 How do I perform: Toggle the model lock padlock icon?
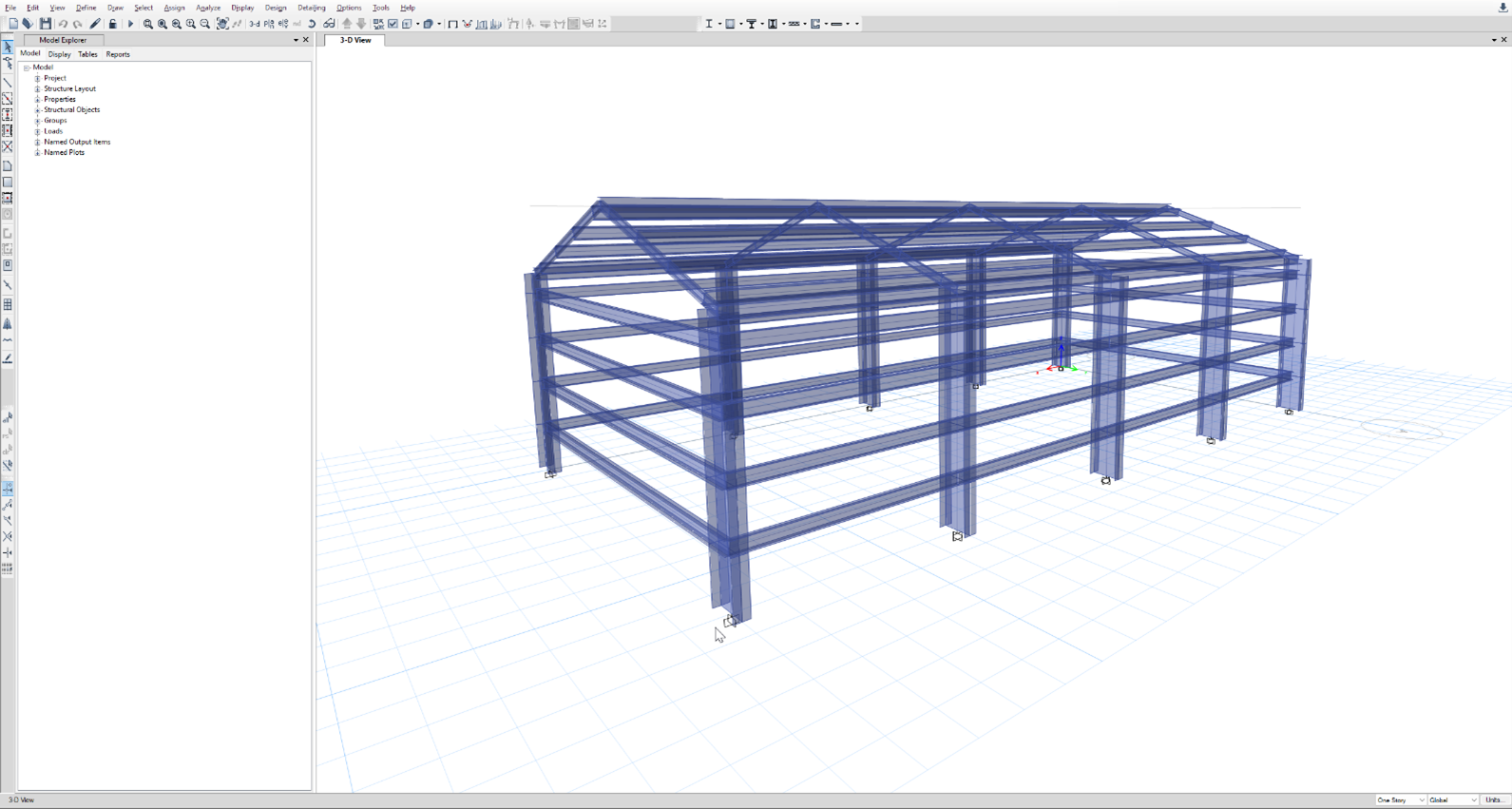coord(112,24)
